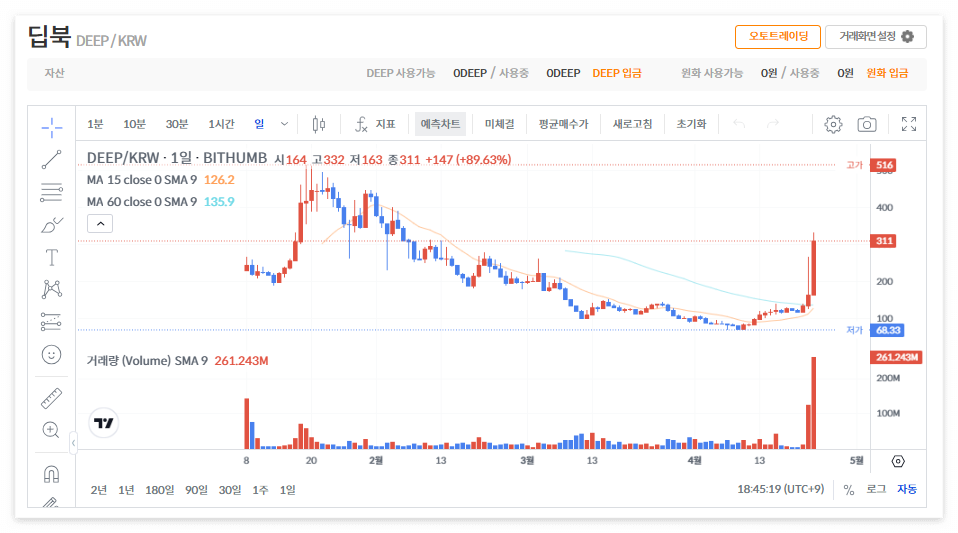Screen dimensions: 958x533
Task: Set range to 180일
Action: pyautogui.click(x=159, y=490)
